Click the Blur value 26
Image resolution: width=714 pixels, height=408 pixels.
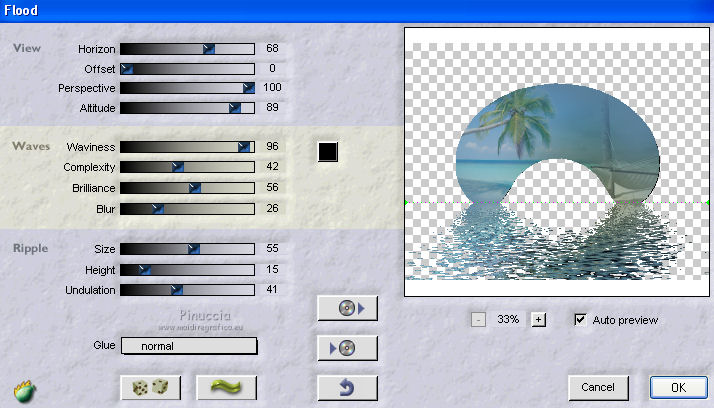[x=272, y=208]
